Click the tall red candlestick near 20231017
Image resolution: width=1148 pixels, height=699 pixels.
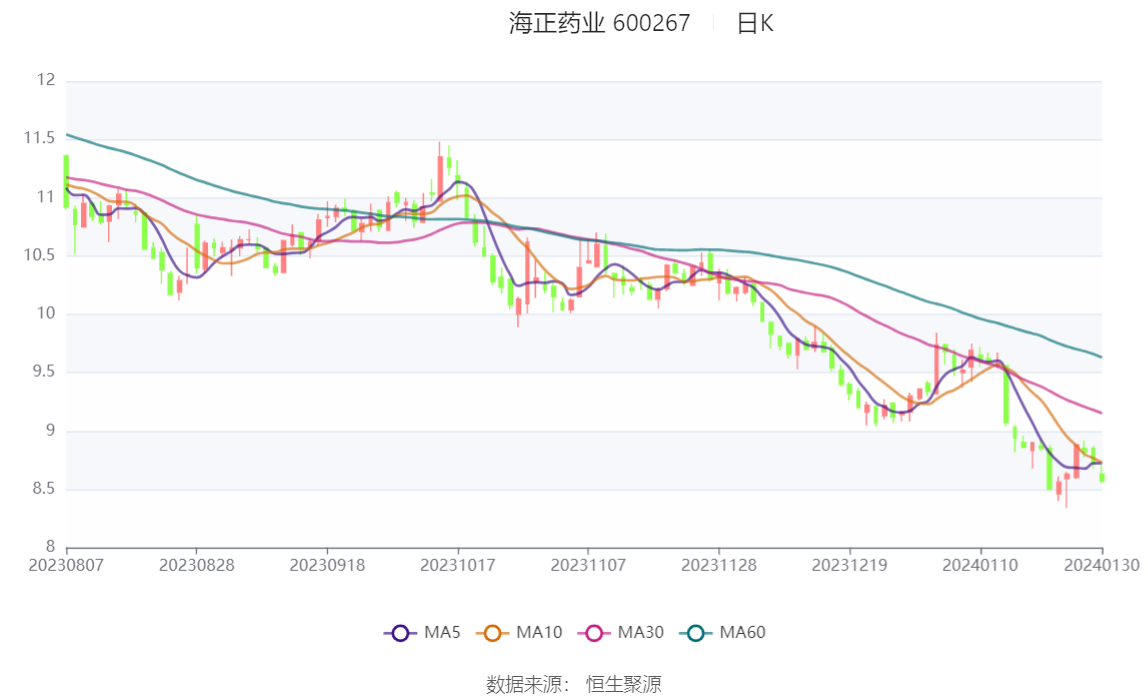tap(440, 173)
